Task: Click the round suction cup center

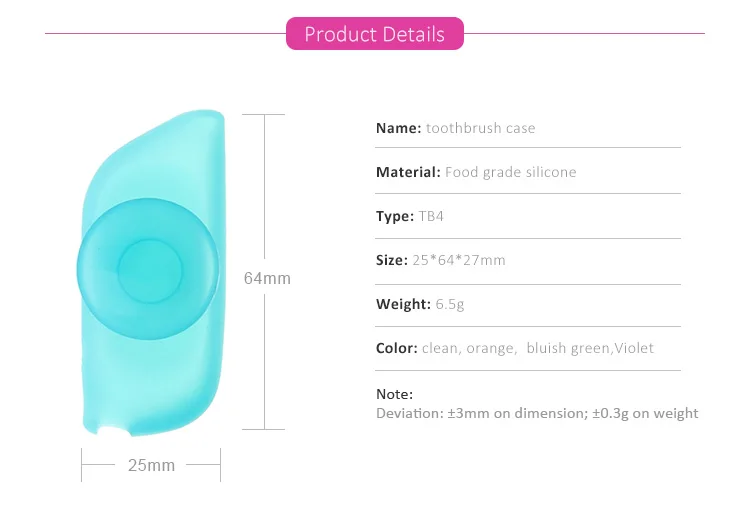Action: pyautogui.click(x=150, y=269)
